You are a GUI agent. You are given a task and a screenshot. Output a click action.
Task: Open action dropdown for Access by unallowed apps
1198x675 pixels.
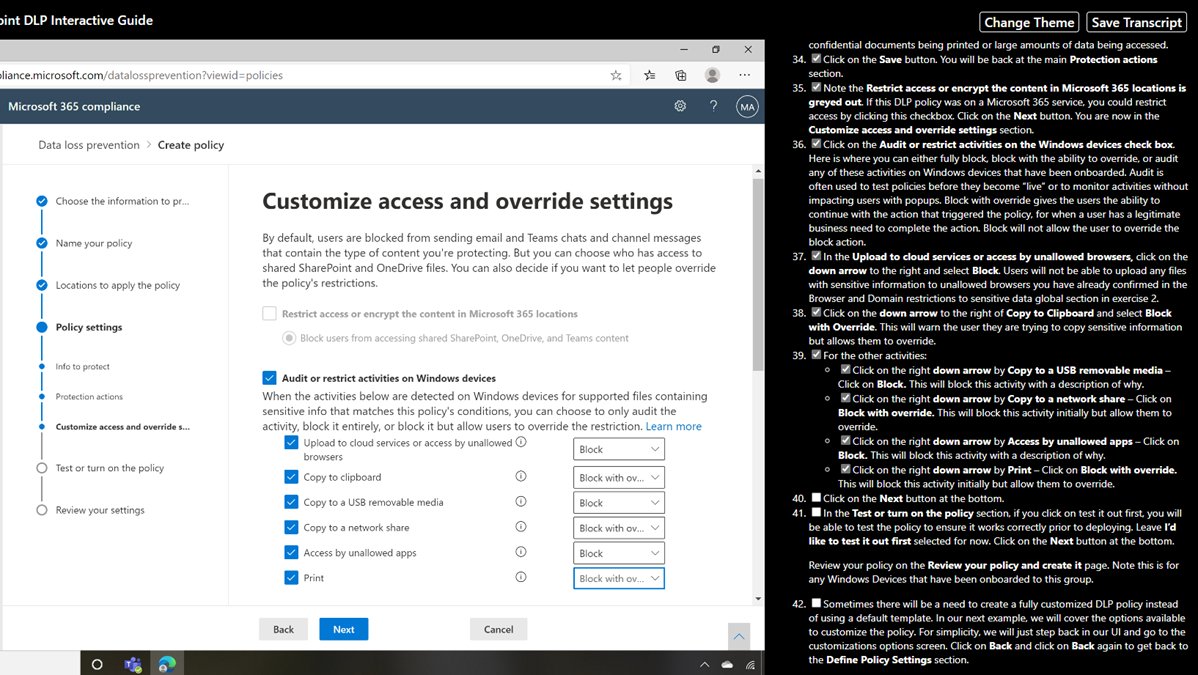(x=619, y=553)
